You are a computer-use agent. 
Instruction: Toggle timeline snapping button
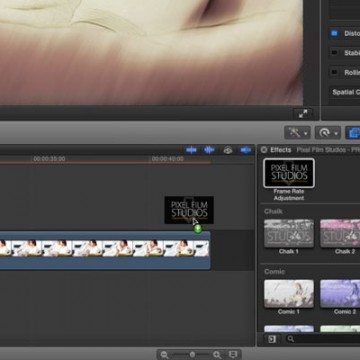point(246,150)
